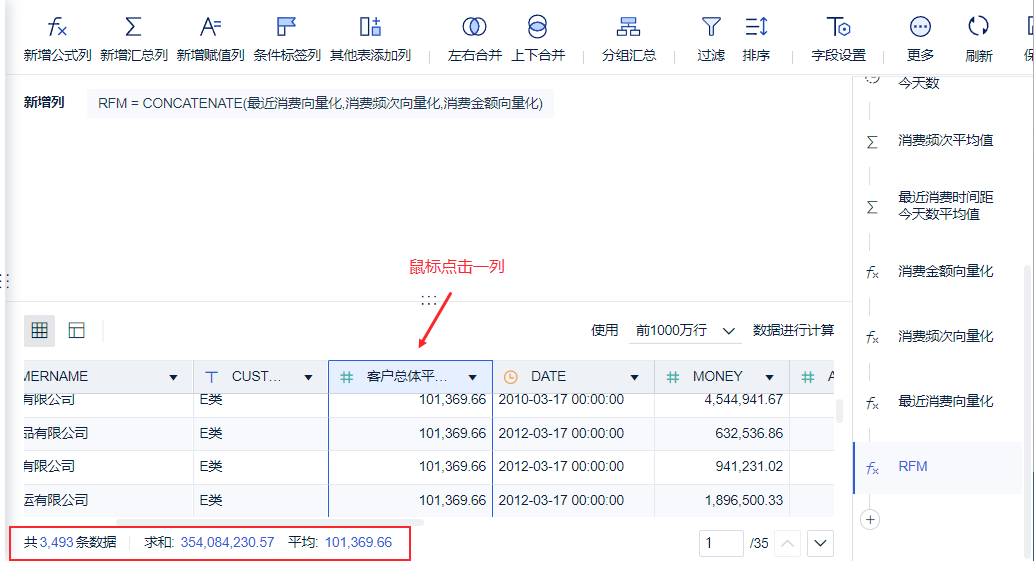Select the MONEY column header
This screenshot has width=1034, height=561.
tap(721, 376)
